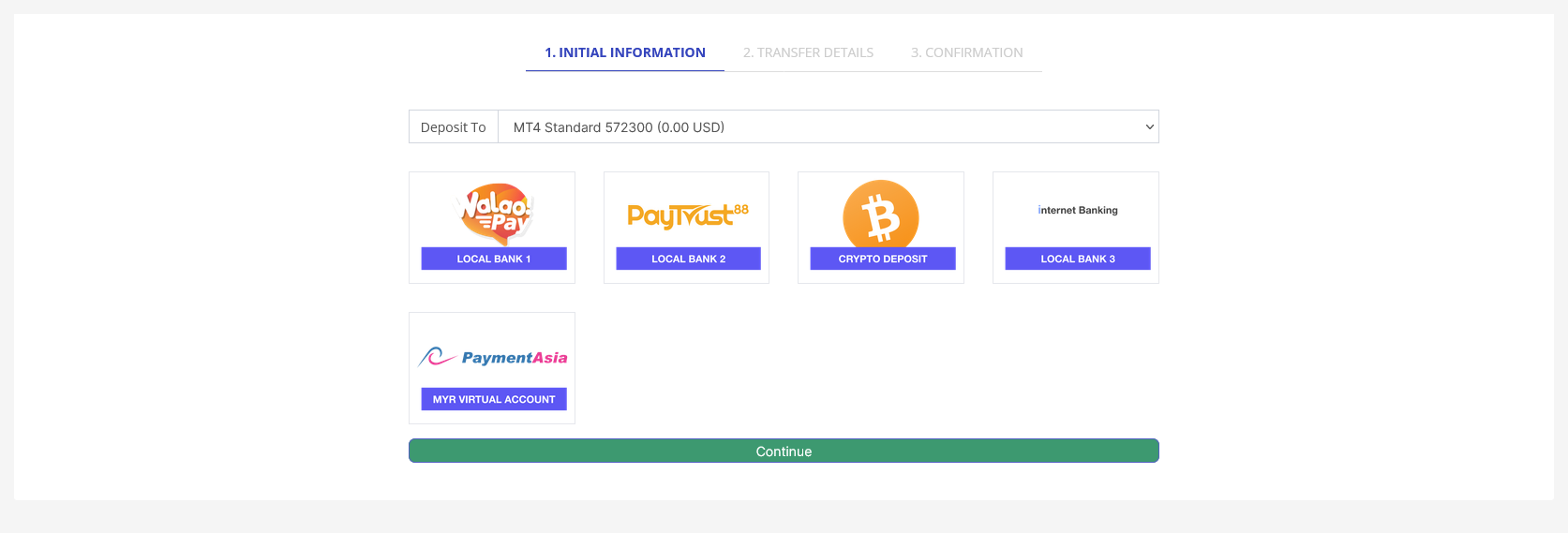Open the Deposit To account dropdown
The height and width of the screenshot is (533, 1568).
tap(829, 126)
